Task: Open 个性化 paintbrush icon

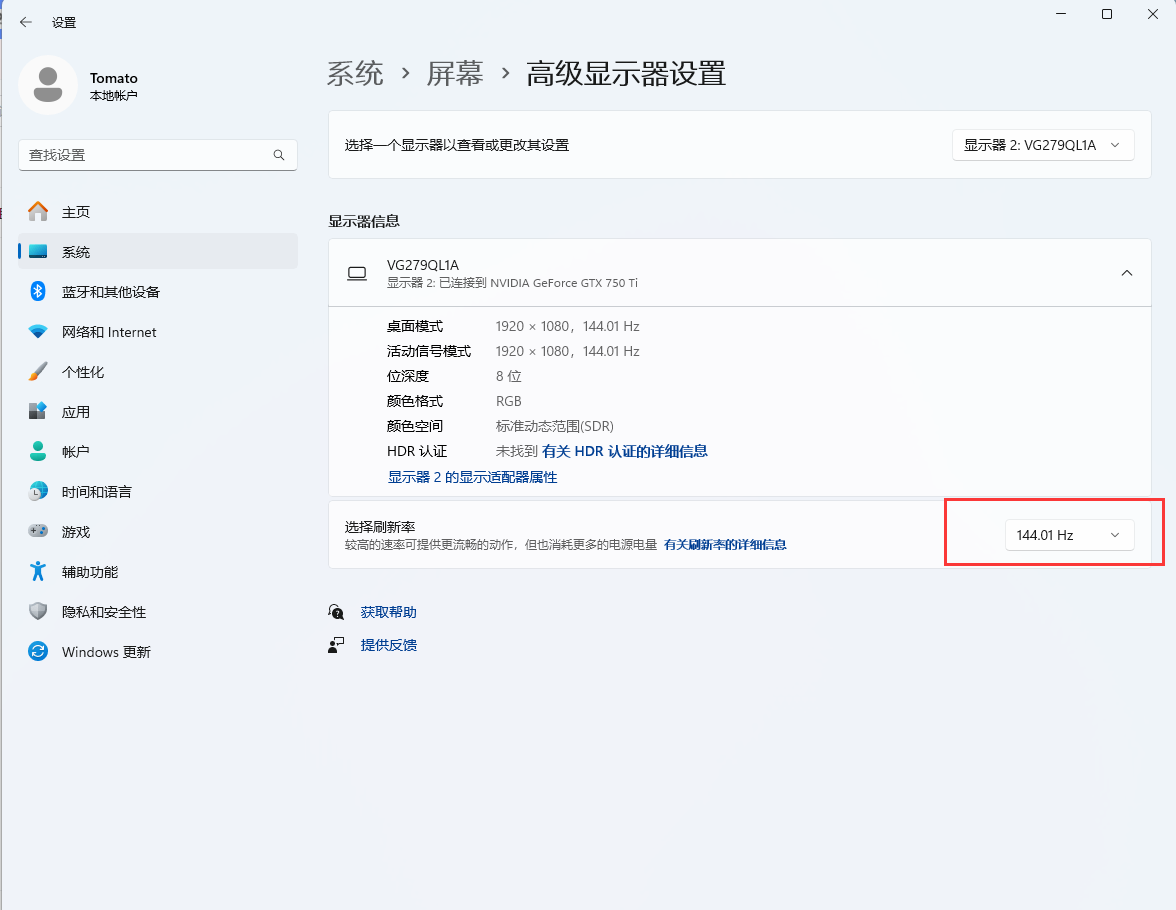Action: tap(38, 372)
